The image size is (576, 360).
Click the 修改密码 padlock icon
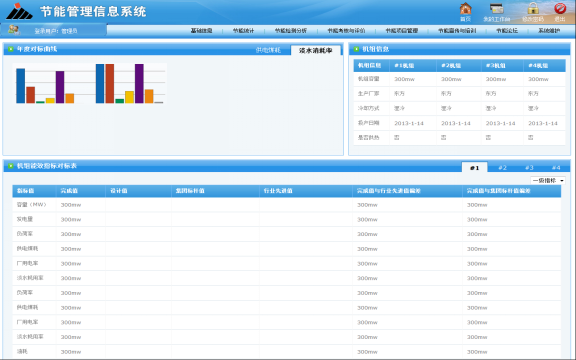[533, 8]
